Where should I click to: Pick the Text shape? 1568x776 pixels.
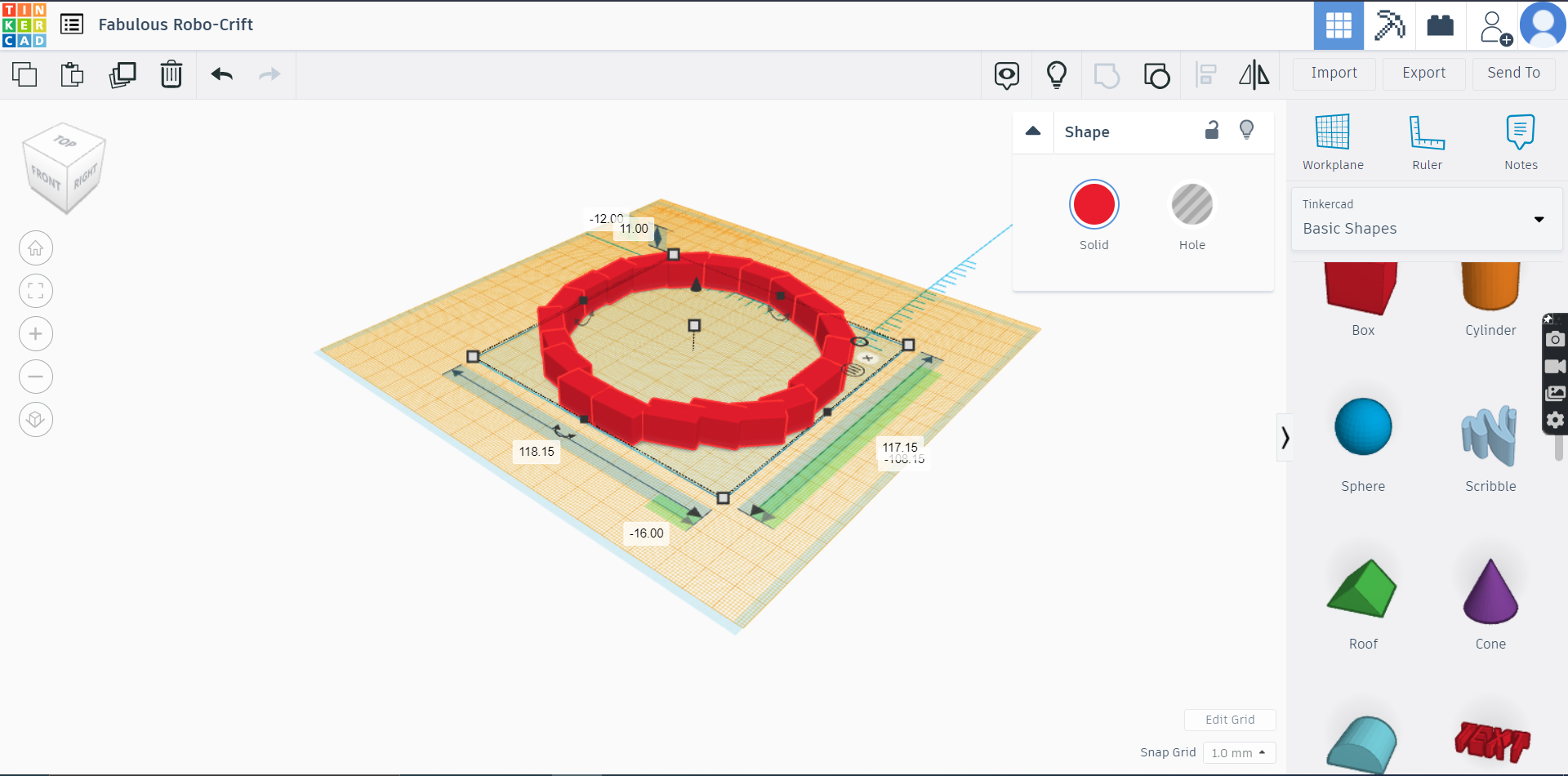point(1492,742)
